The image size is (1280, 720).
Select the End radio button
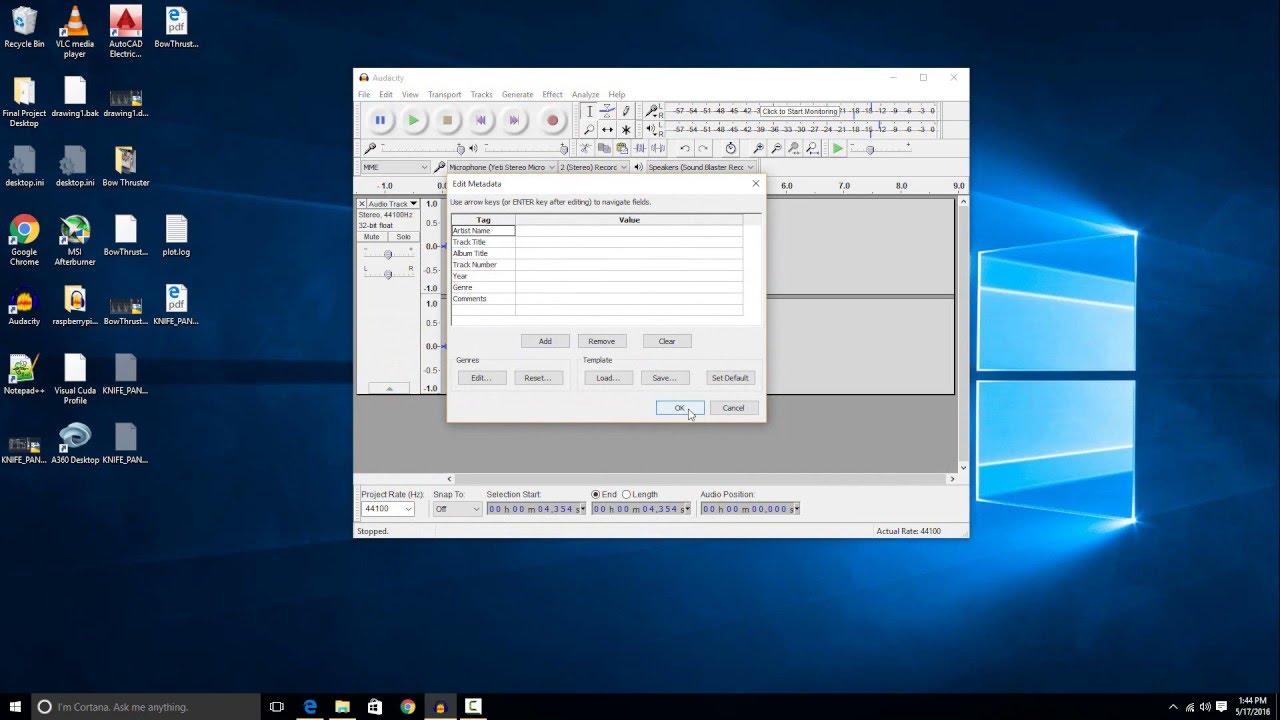[x=596, y=494]
